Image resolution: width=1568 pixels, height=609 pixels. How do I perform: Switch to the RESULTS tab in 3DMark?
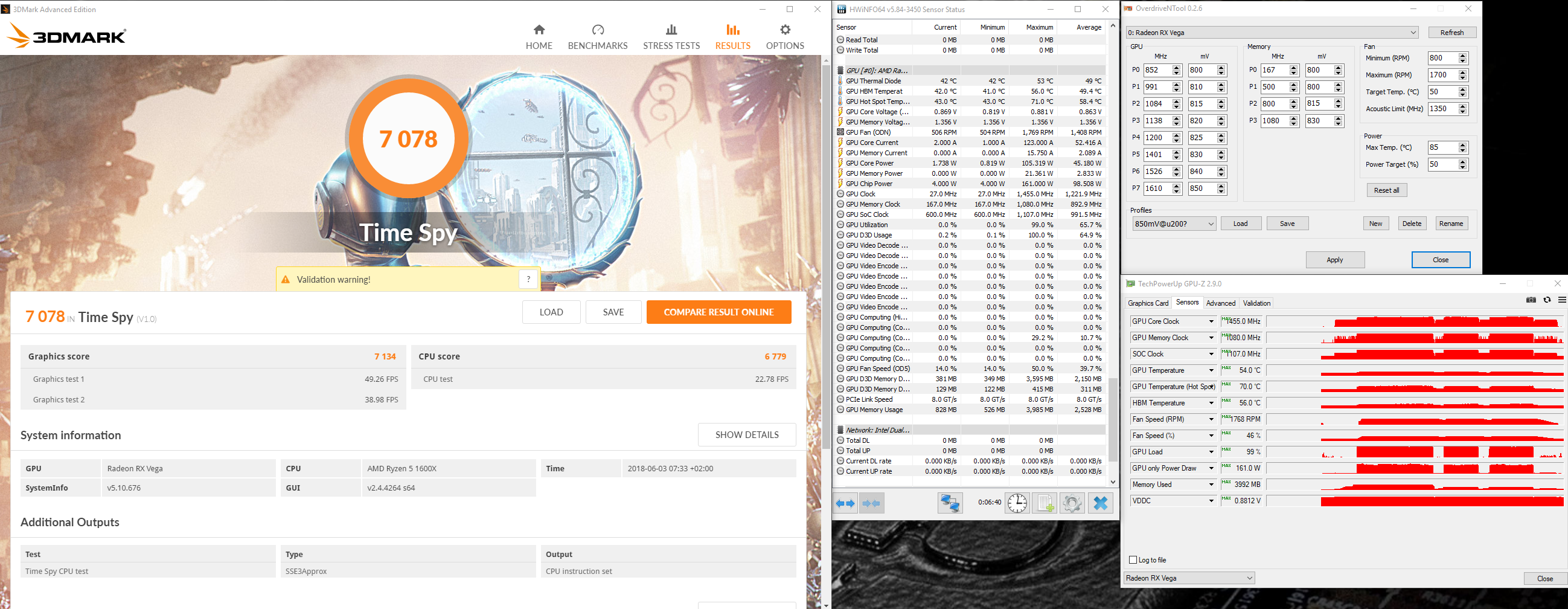pos(732,37)
